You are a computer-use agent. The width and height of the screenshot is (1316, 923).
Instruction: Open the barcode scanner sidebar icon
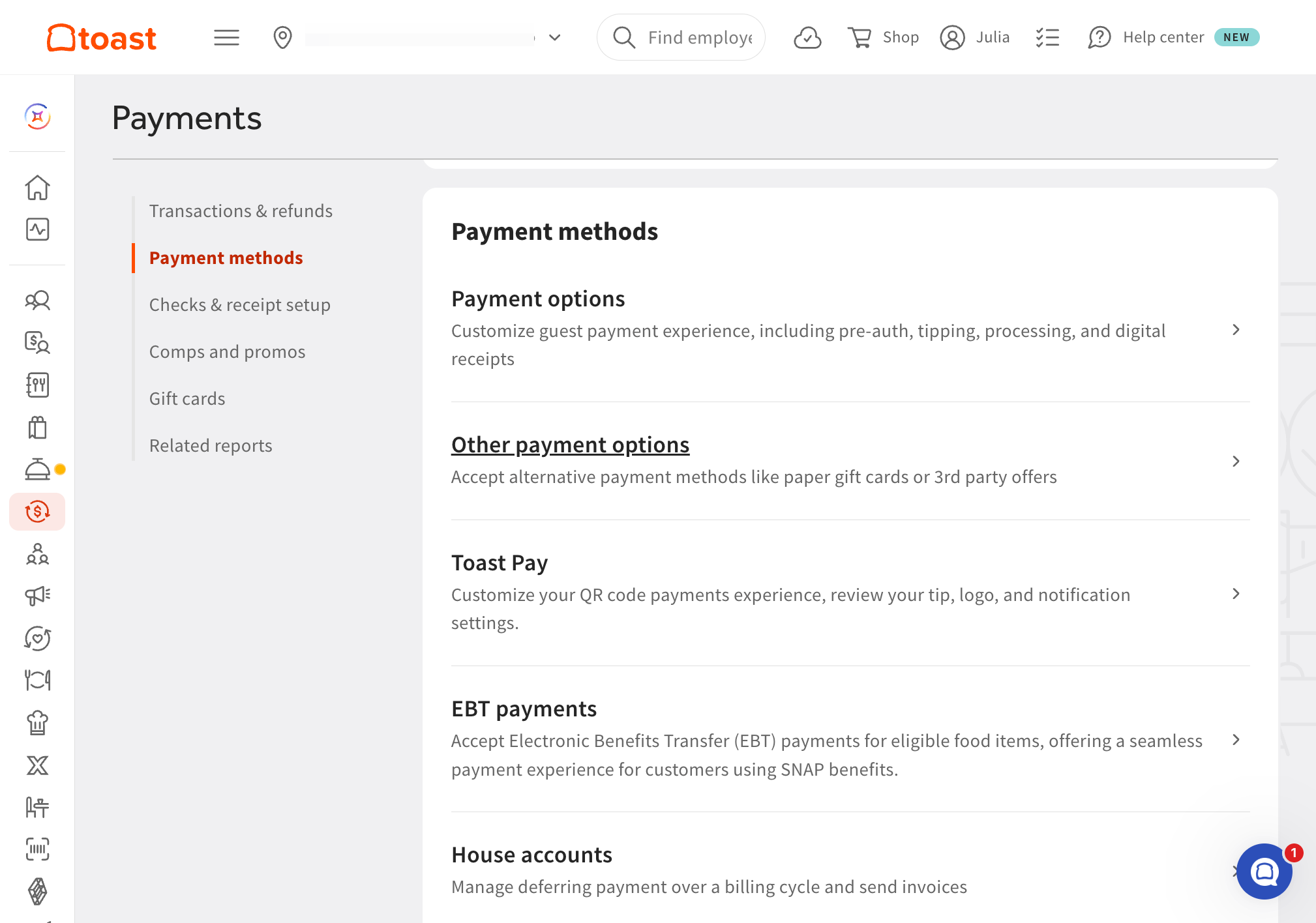pos(38,849)
